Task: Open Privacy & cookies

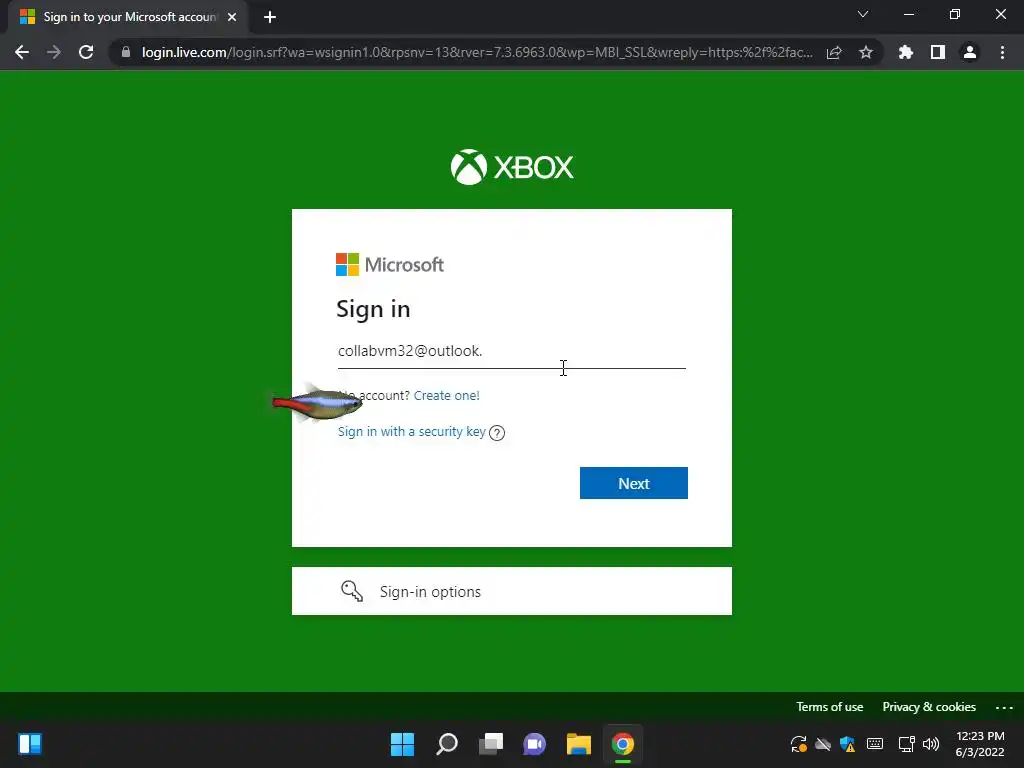Action: coord(929,707)
